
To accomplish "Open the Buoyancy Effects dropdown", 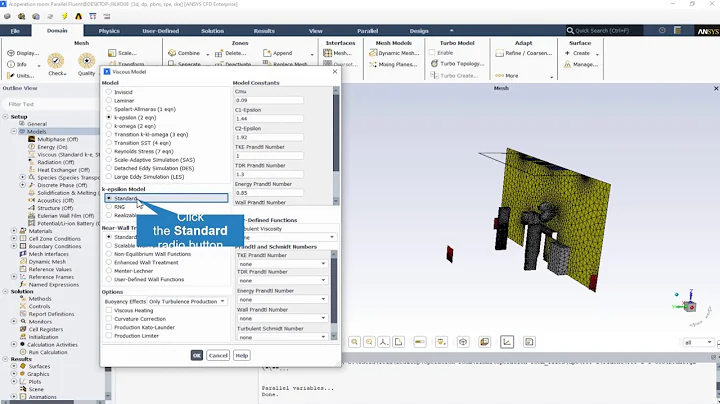I will pos(187,302).
